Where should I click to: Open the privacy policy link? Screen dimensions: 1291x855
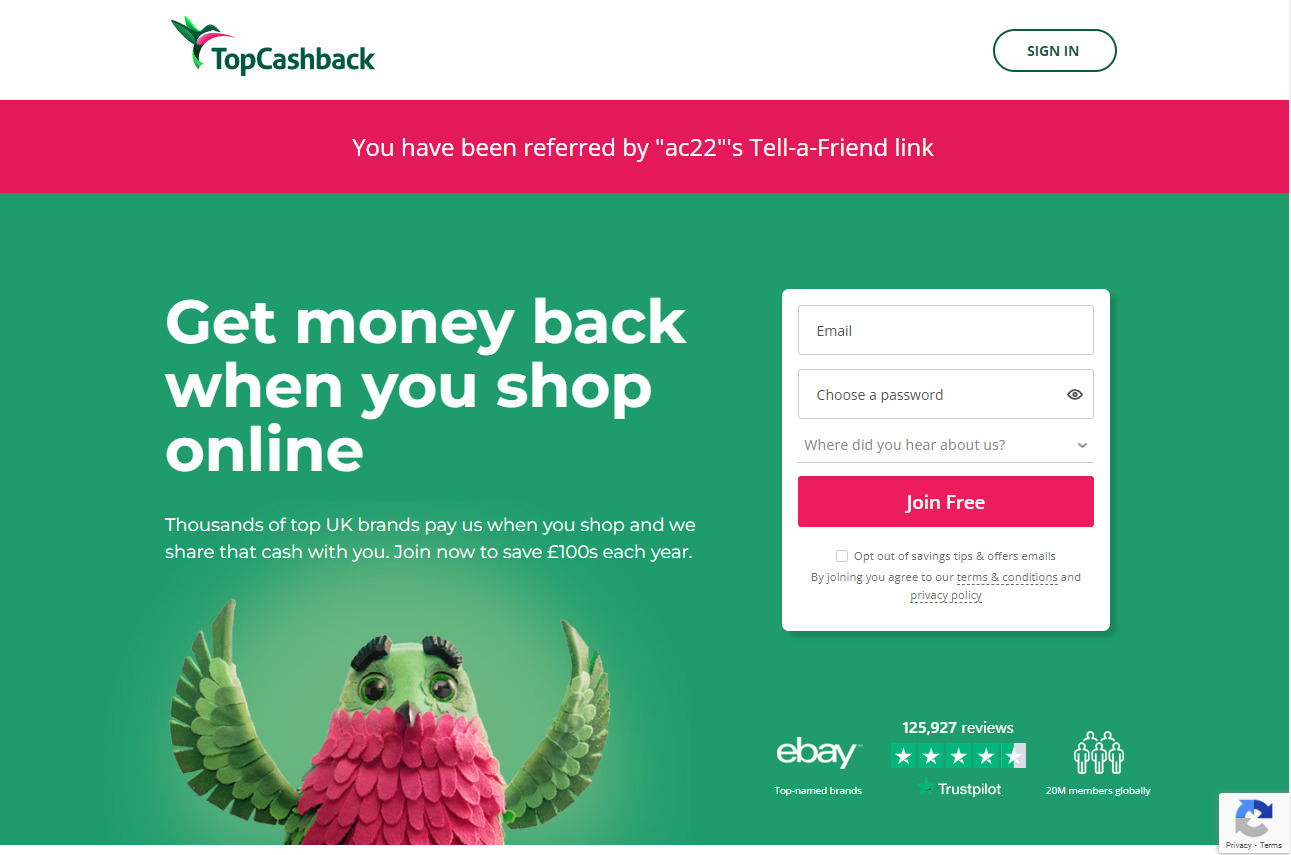click(946, 595)
